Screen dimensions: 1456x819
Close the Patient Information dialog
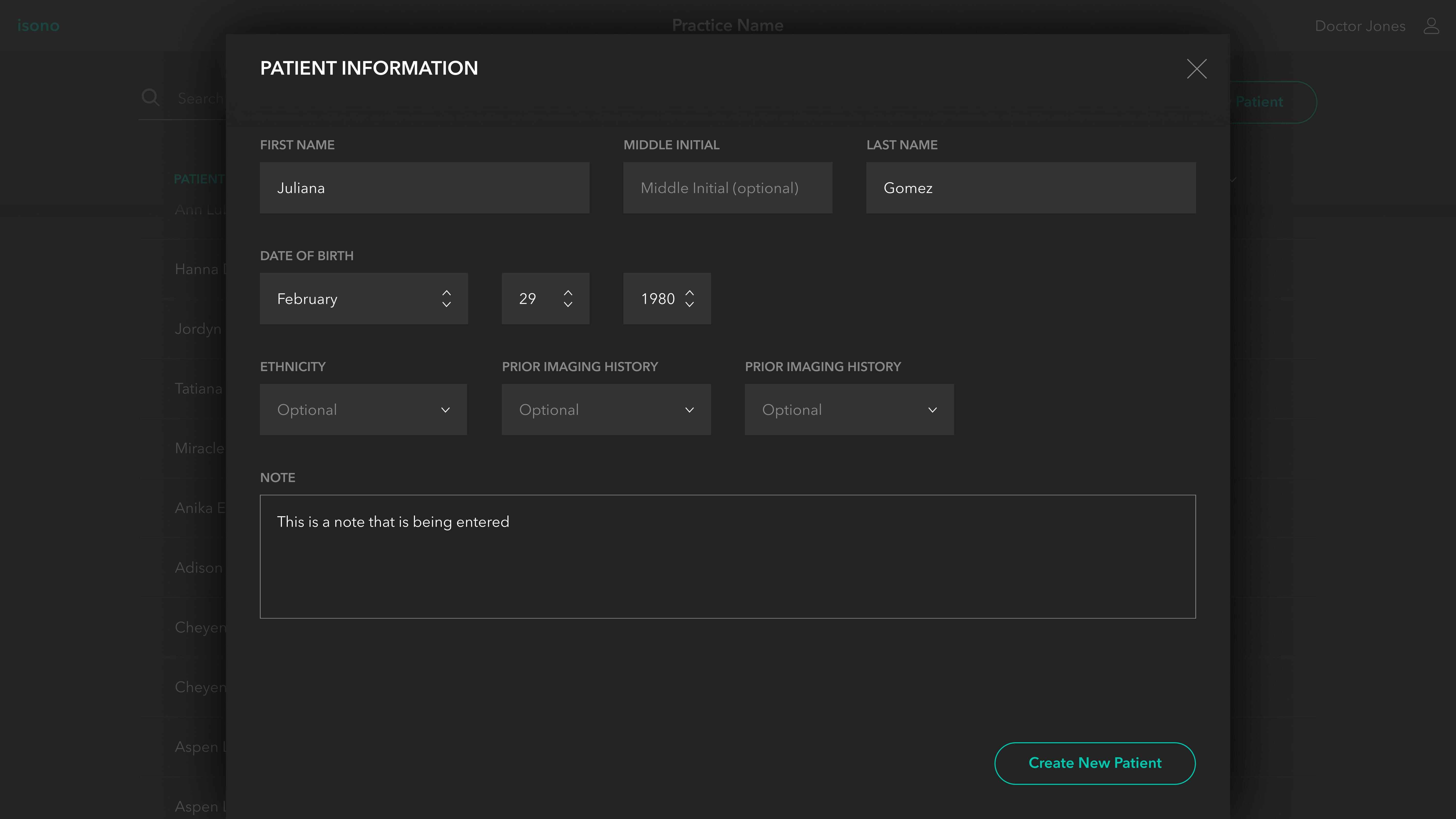1196,69
